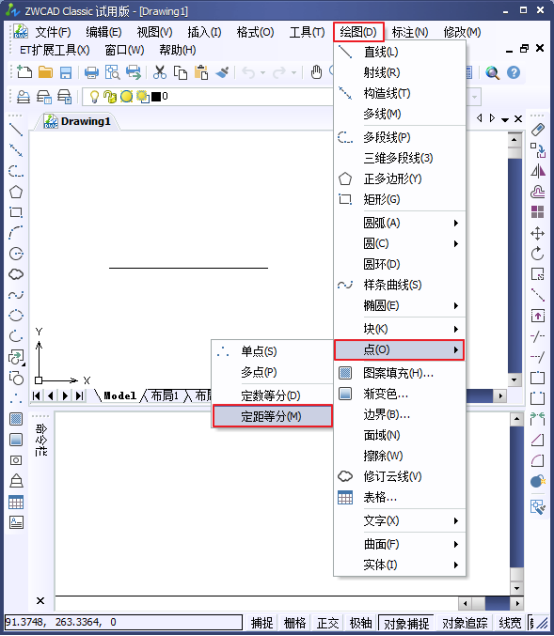Viewport: 554px width, 636px height.
Task: Toggle 线宽 lineweight display
Action: [510, 622]
